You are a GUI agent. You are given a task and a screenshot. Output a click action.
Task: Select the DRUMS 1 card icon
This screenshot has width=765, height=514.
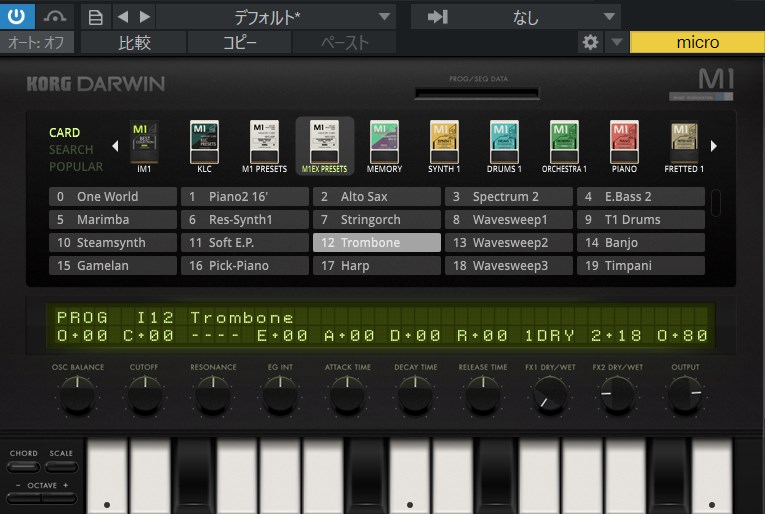click(504, 143)
